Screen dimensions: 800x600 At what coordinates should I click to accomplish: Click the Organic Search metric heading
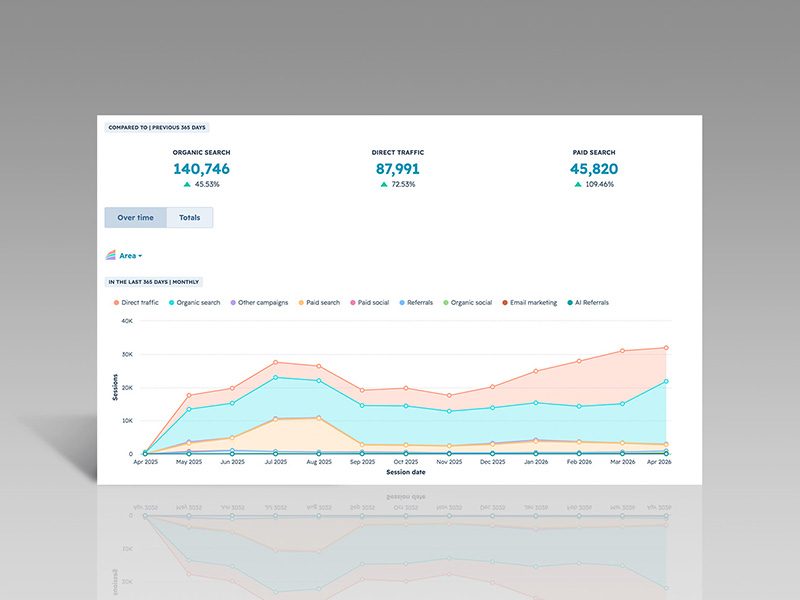(202, 152)
